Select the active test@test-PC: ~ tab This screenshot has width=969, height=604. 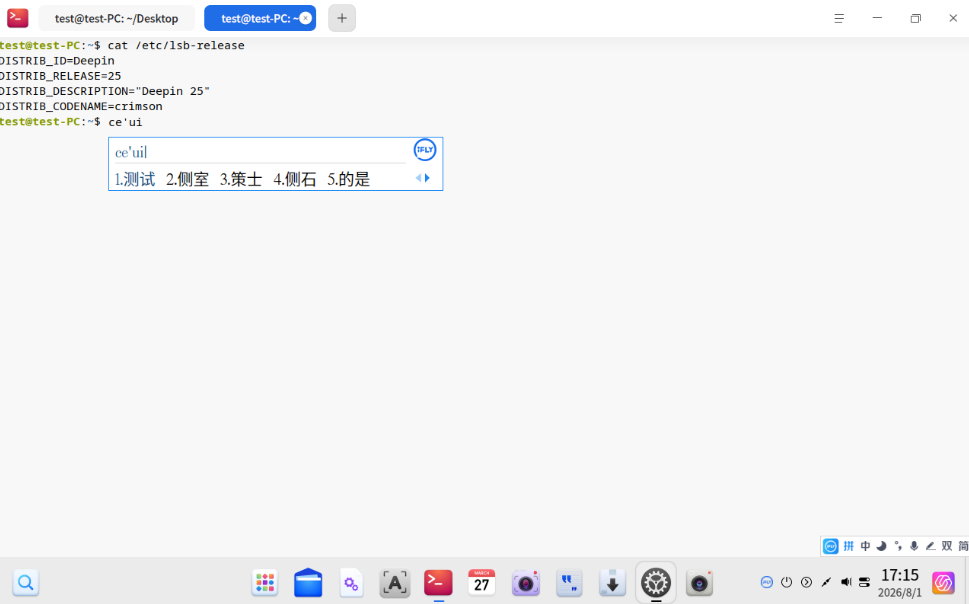(x=260, y=19)
